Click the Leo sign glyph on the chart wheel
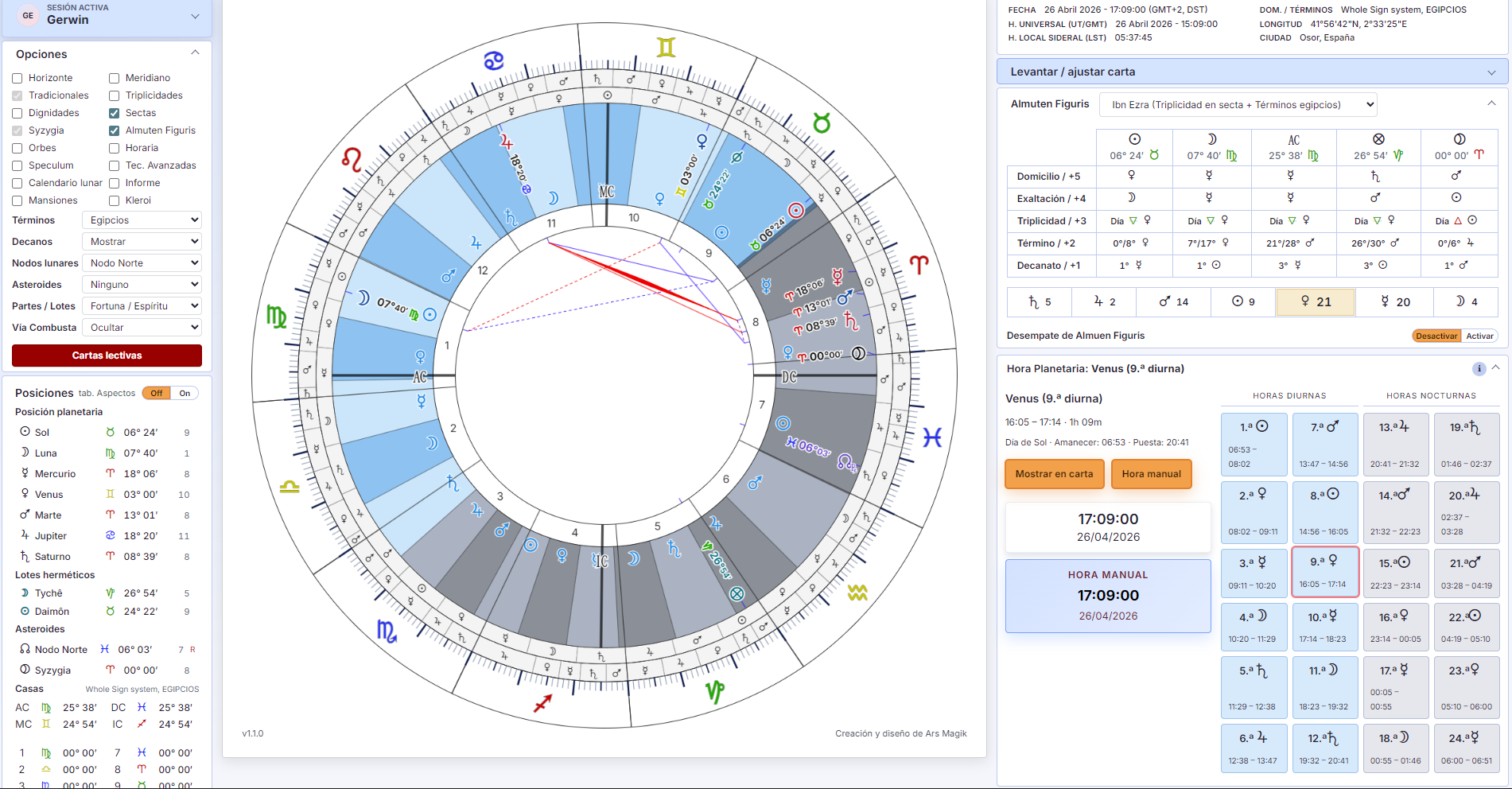This screenshot has height=789, width=1512. 352,160
